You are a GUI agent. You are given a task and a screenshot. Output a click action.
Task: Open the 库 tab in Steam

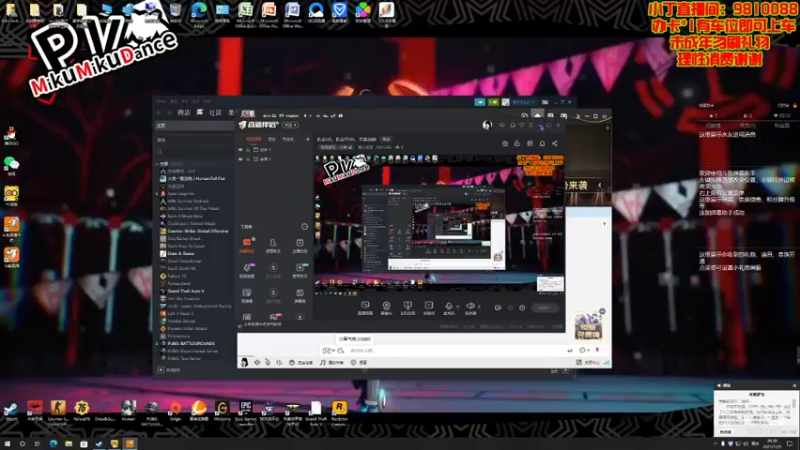click(x=199, y=112)
